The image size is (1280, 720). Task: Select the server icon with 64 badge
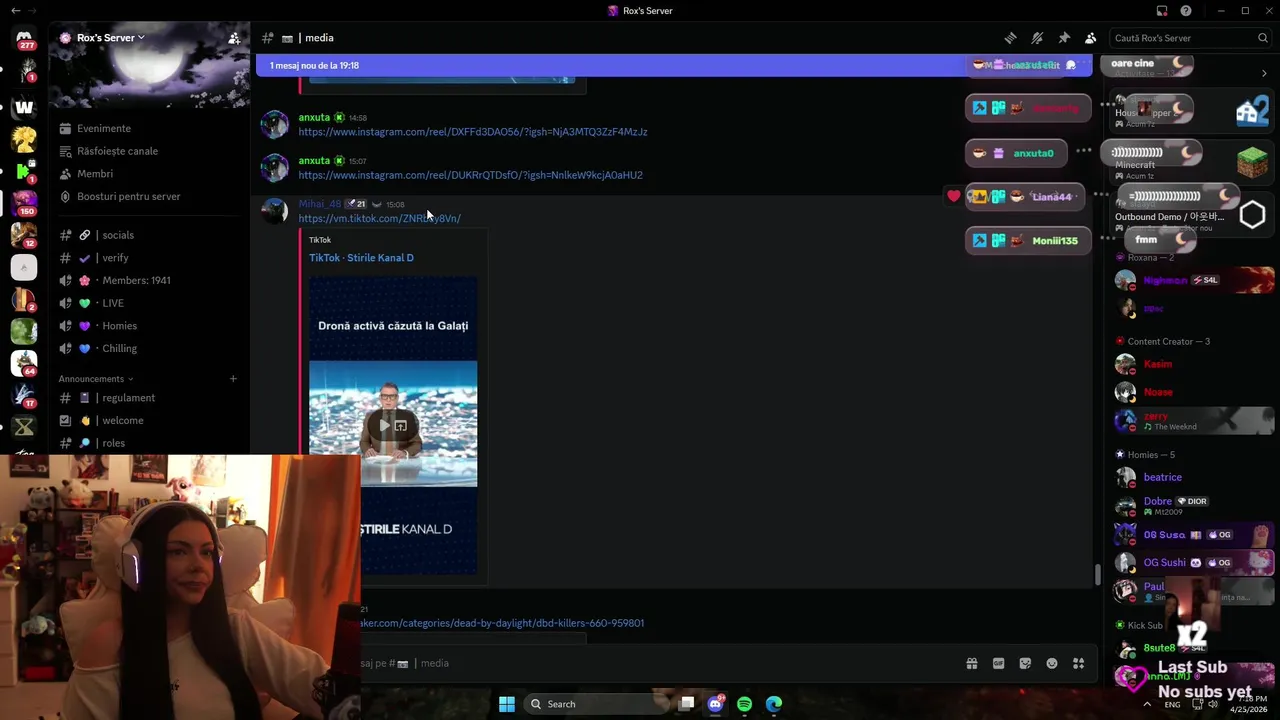click(x=24, y=363)
